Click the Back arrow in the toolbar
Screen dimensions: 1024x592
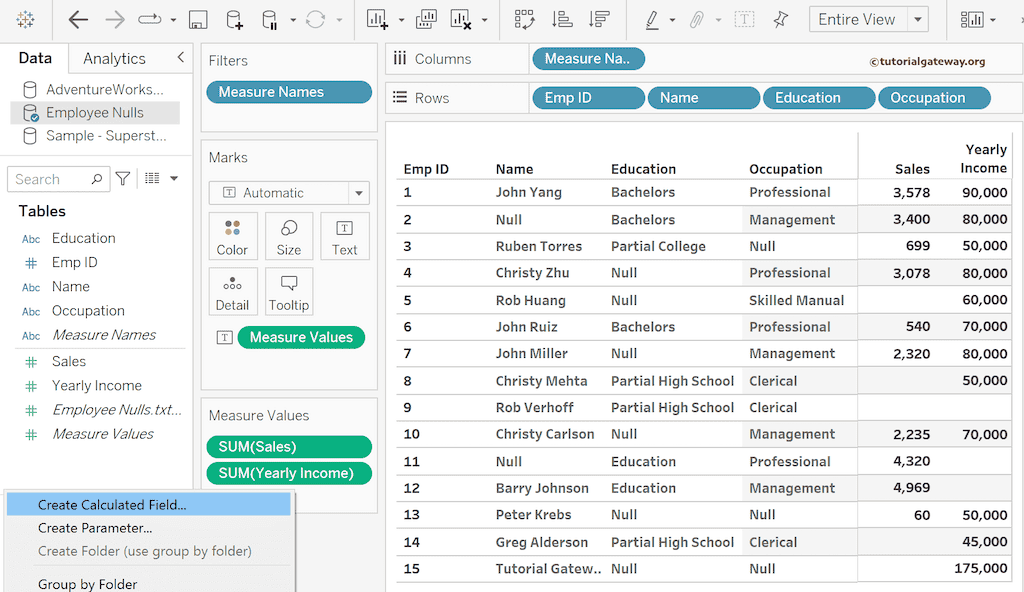tap(78, 20)
